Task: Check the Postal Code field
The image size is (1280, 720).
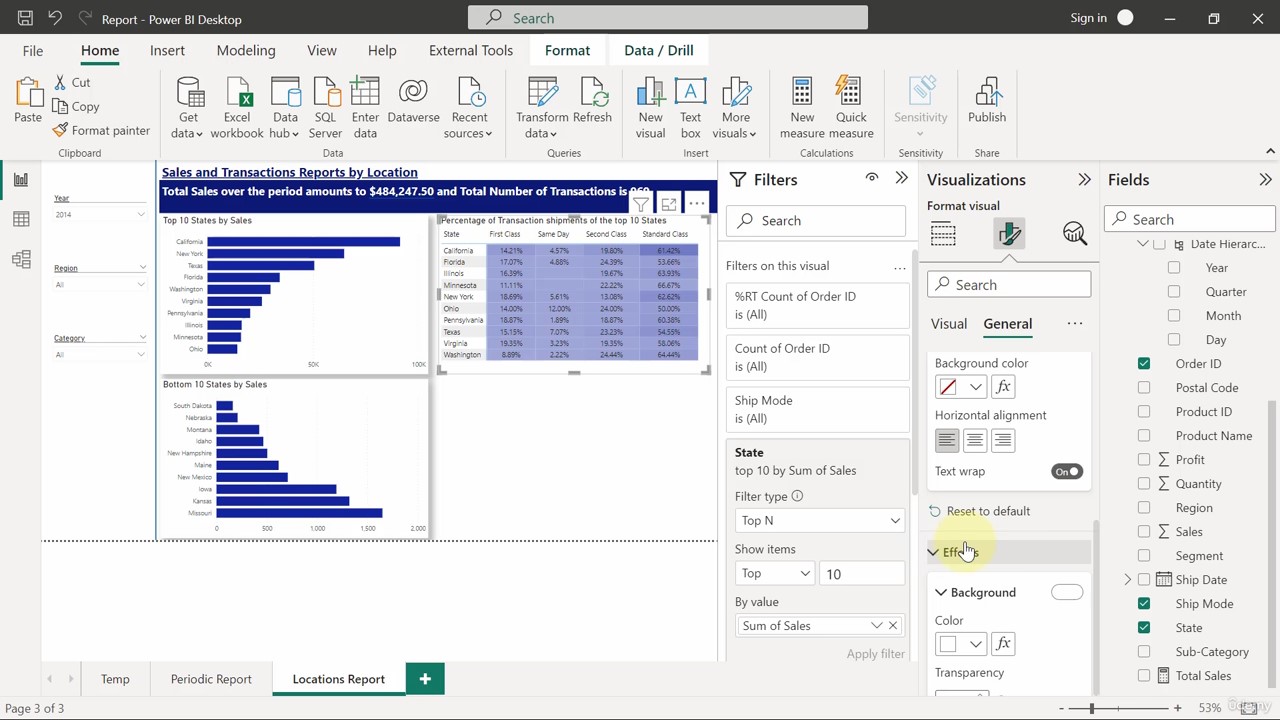Action: point(1144,388)
